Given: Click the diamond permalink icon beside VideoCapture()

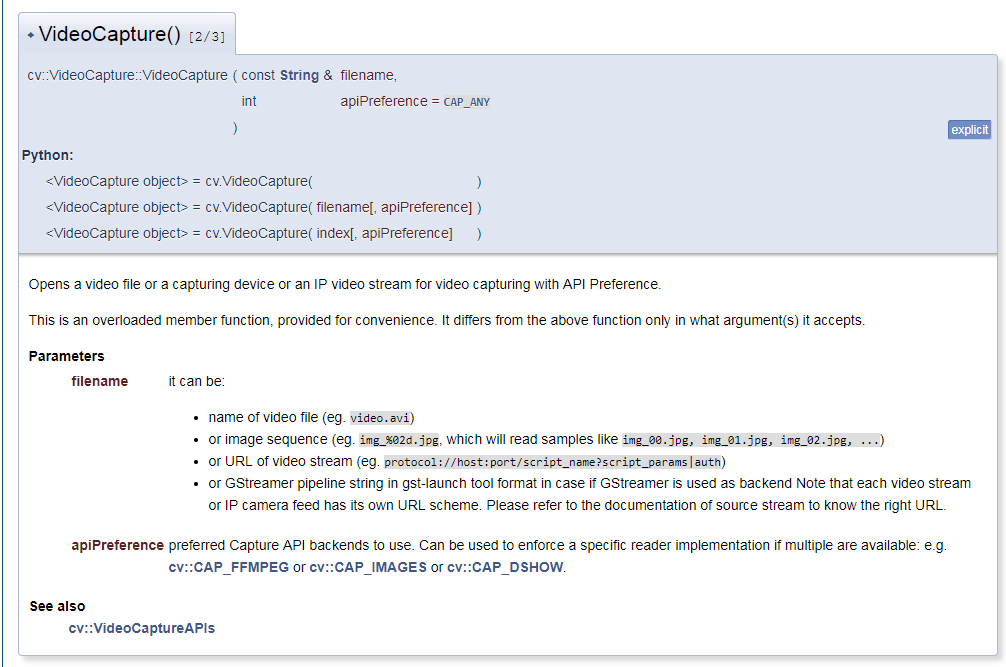Looking at the screenshot, I should click(31, 35).
